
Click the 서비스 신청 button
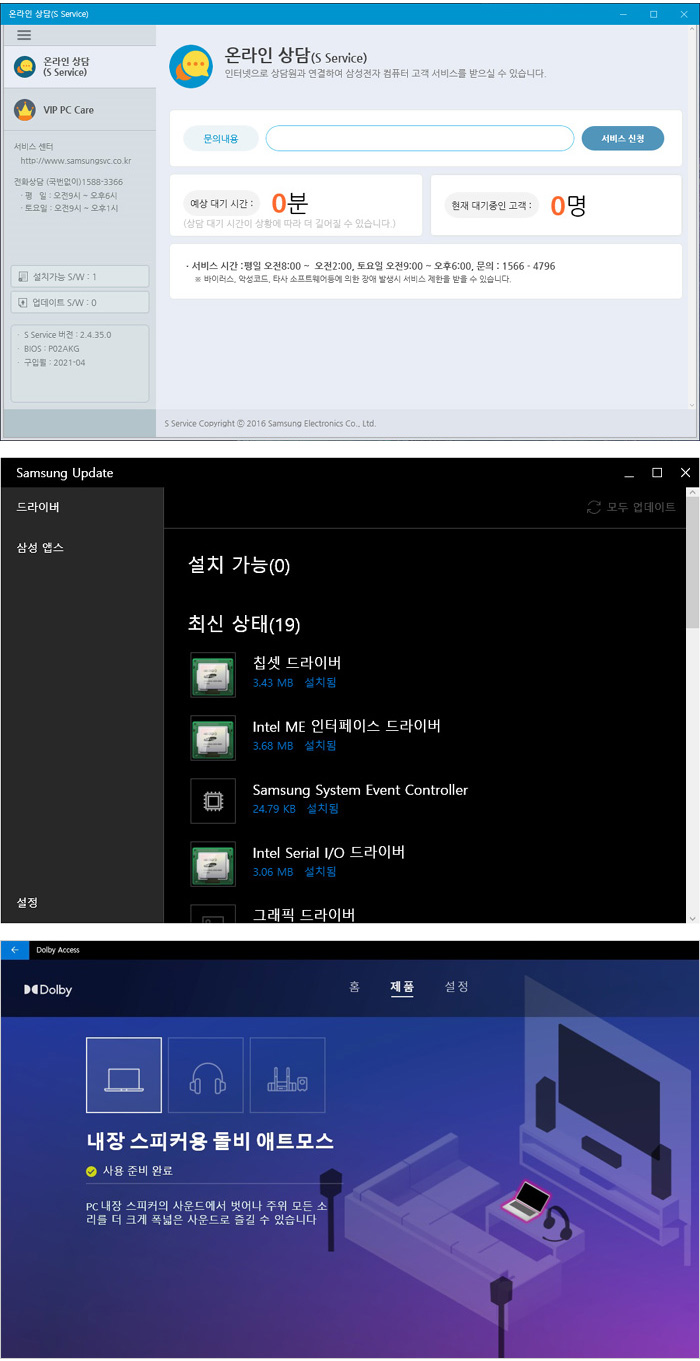pos(623,138)
